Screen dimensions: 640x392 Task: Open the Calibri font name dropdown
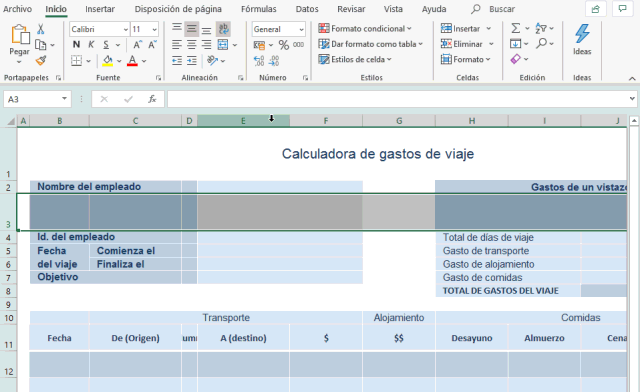[x=125, y=29]
